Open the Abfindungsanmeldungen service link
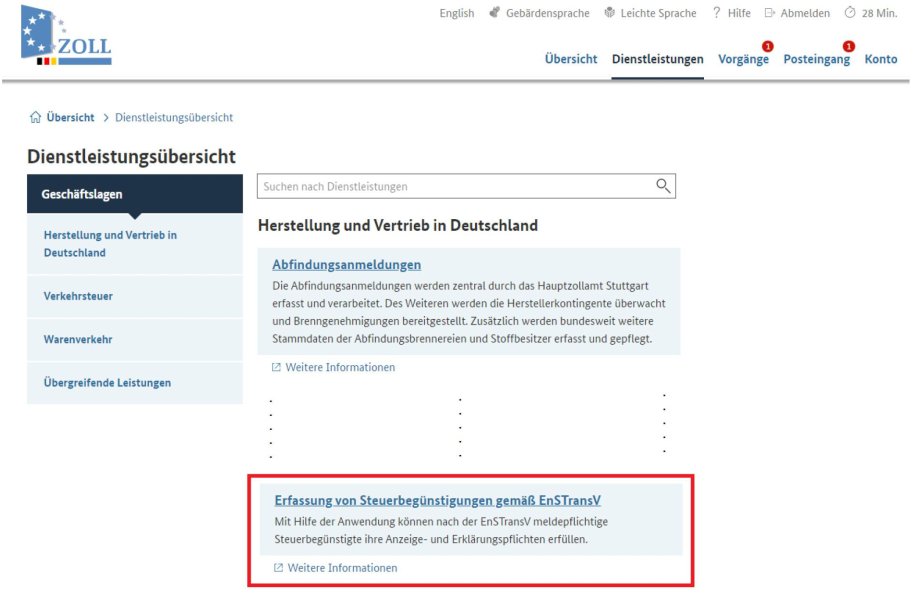Viewport: 913px width, 597px height. click(346, 265)
